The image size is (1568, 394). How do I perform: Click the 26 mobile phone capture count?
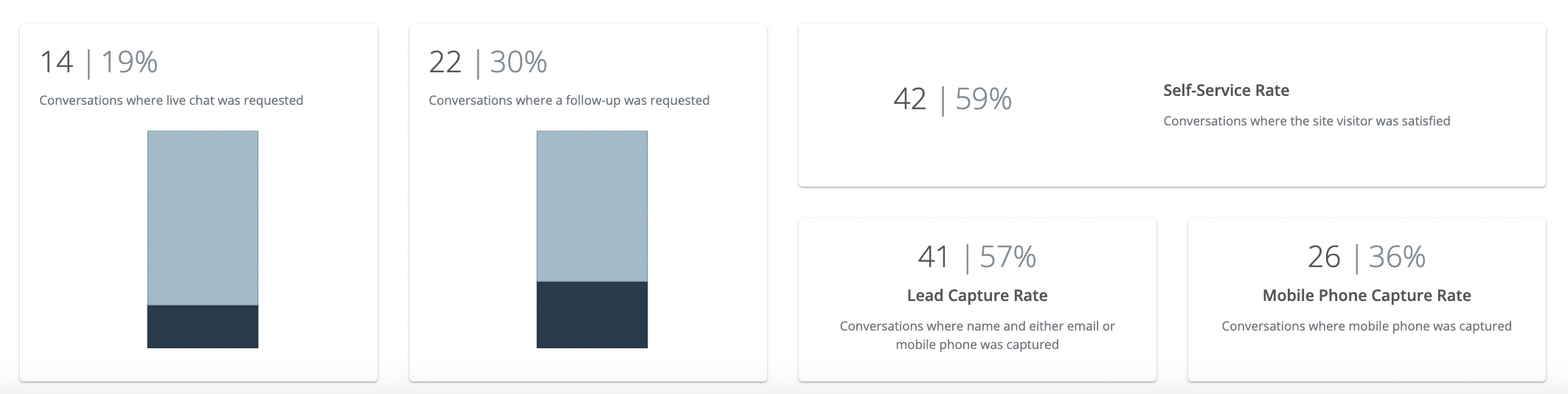point(1323,257)
